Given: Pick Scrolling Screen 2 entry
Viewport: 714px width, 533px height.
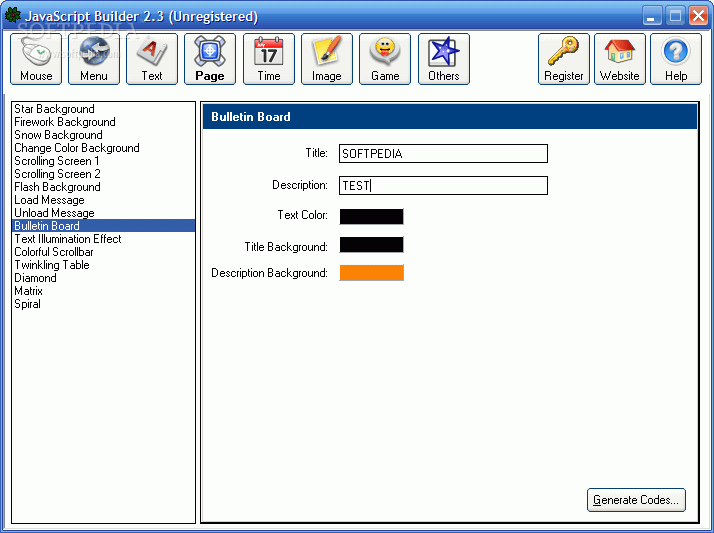Looking at the screenshot, I should point(103,174).
